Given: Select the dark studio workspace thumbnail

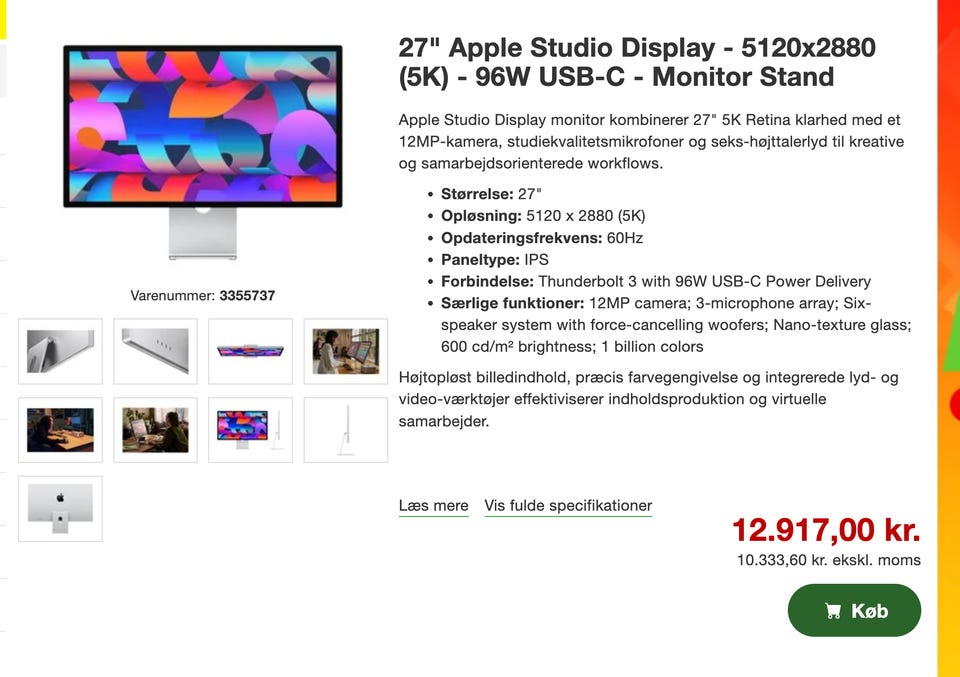Looking at the screenshot, I should coord(61,430).
